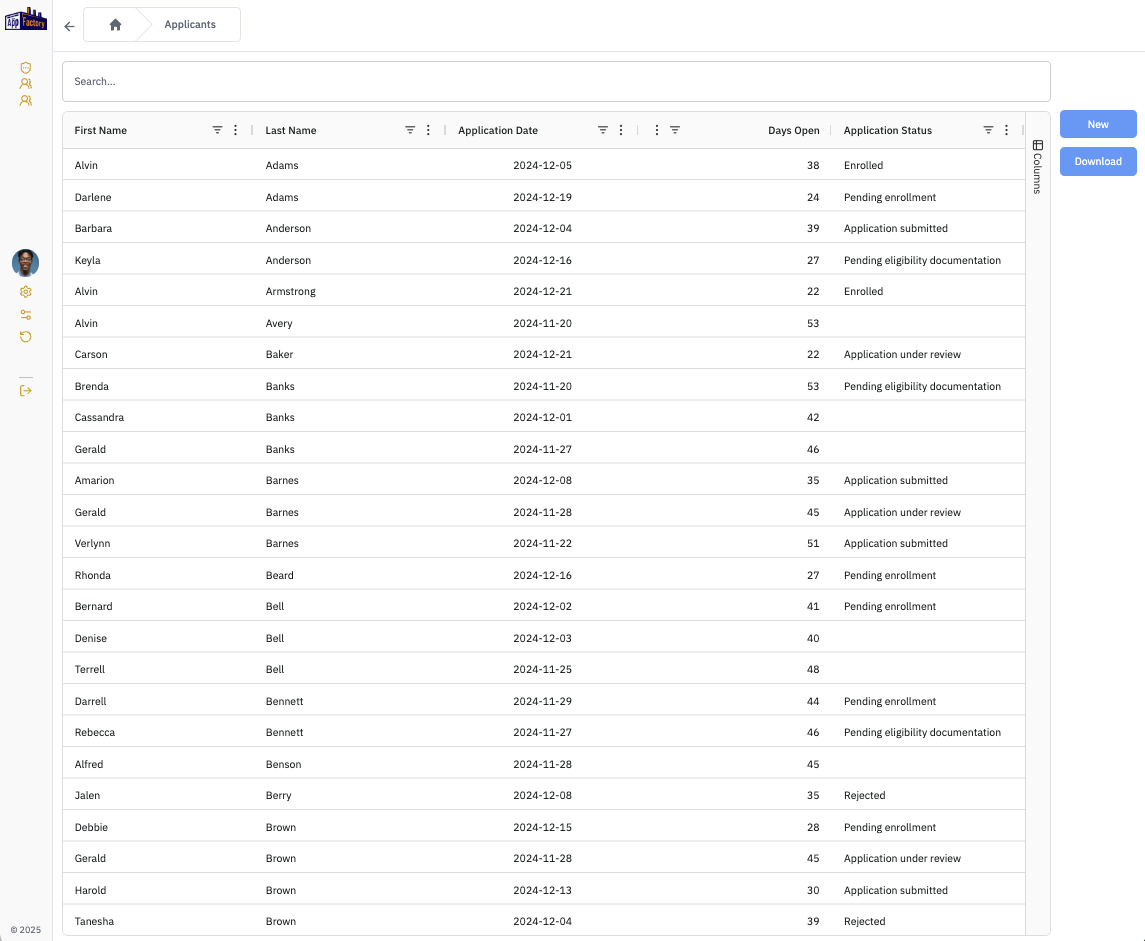Screen dimensions: 1145x941
Task: Select the second users icon in the sidebar
Action: [25, 100]
